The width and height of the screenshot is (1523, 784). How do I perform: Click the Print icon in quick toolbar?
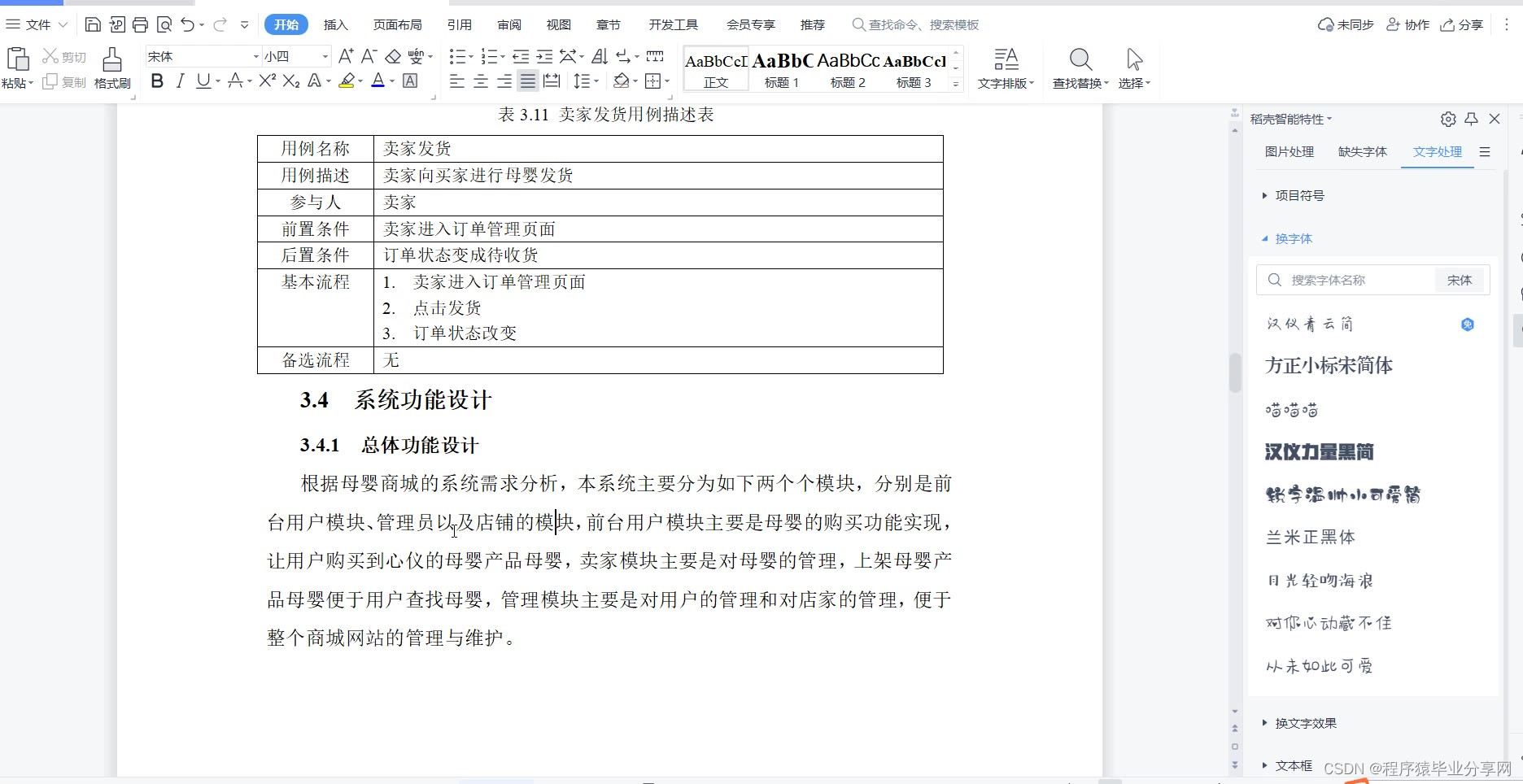click(140, 24)
